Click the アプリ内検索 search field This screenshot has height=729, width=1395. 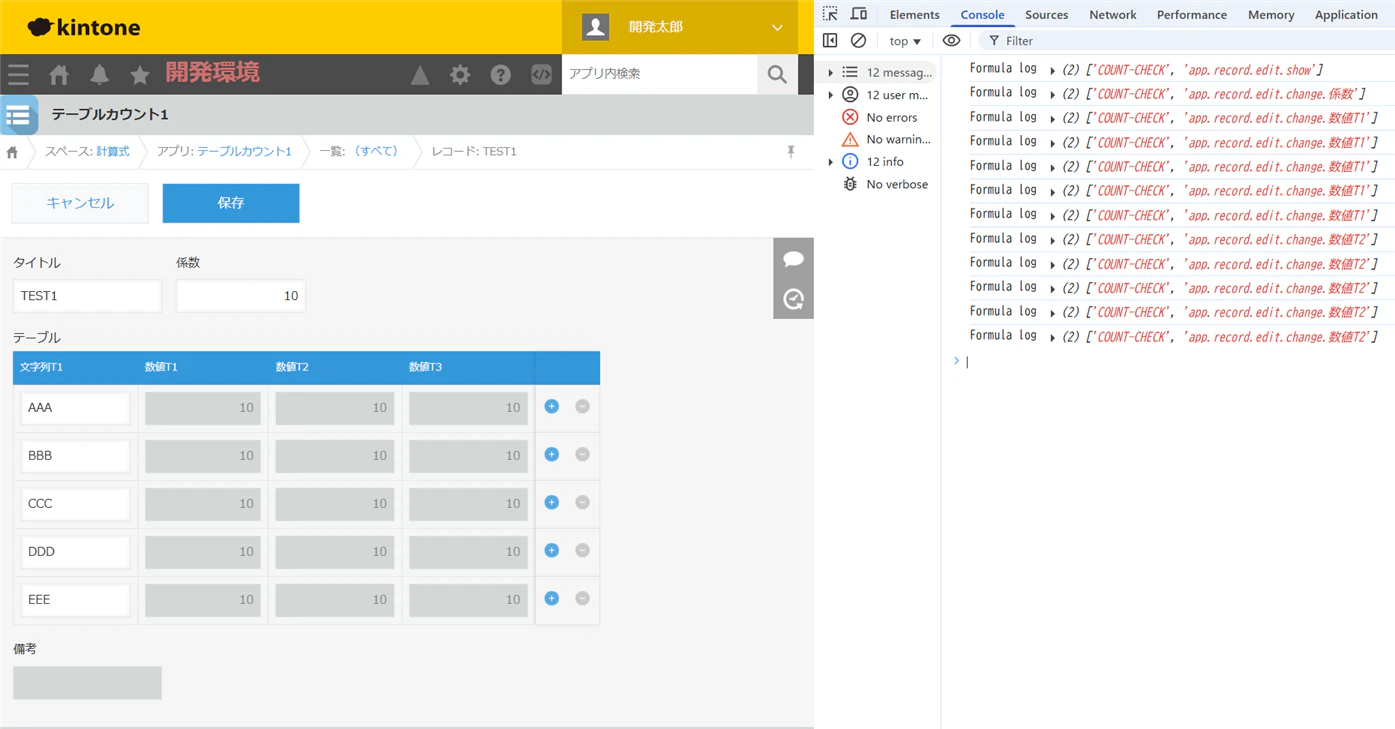click(660, 74)
